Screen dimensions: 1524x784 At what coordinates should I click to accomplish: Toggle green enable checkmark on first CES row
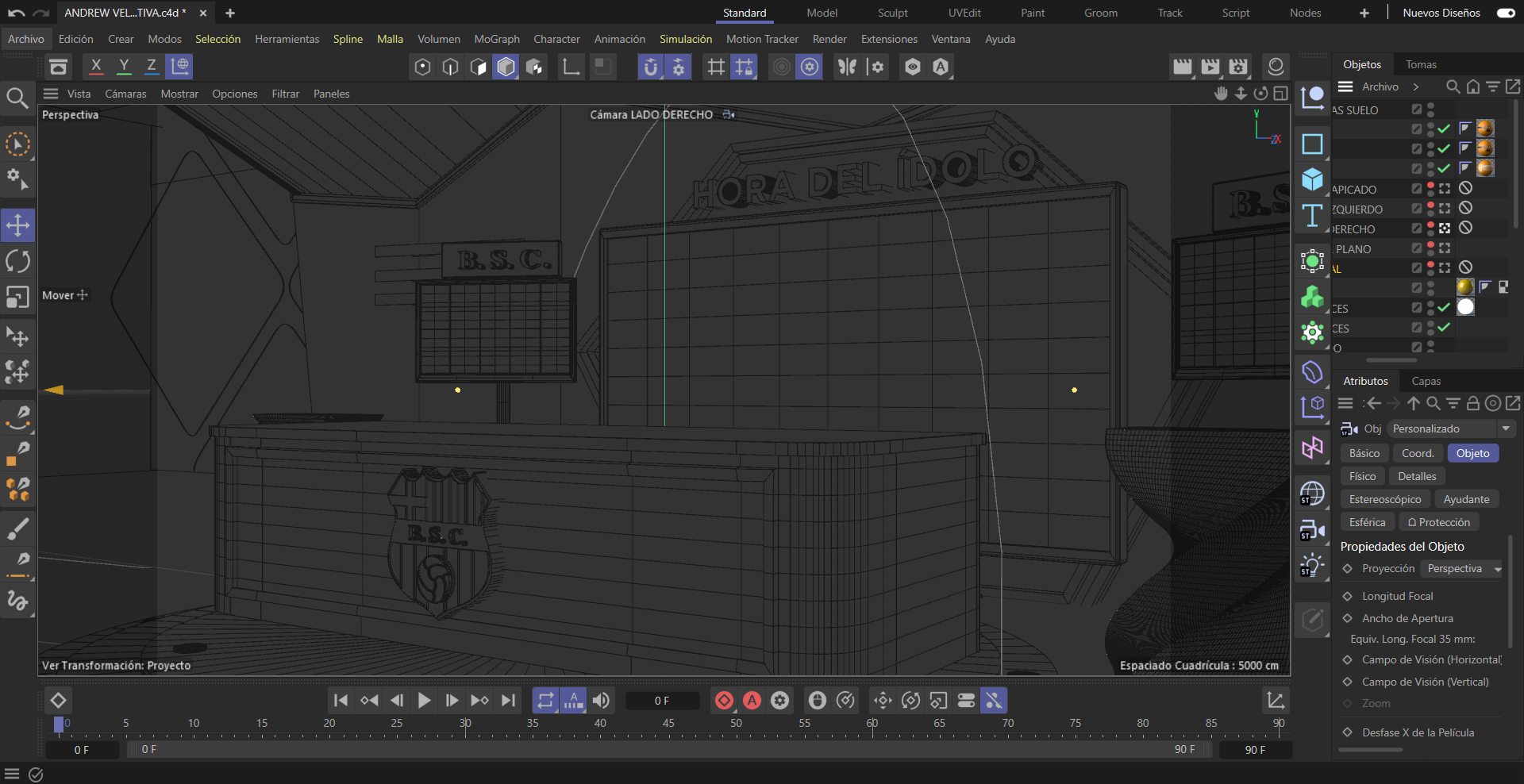click(1444, 308)
